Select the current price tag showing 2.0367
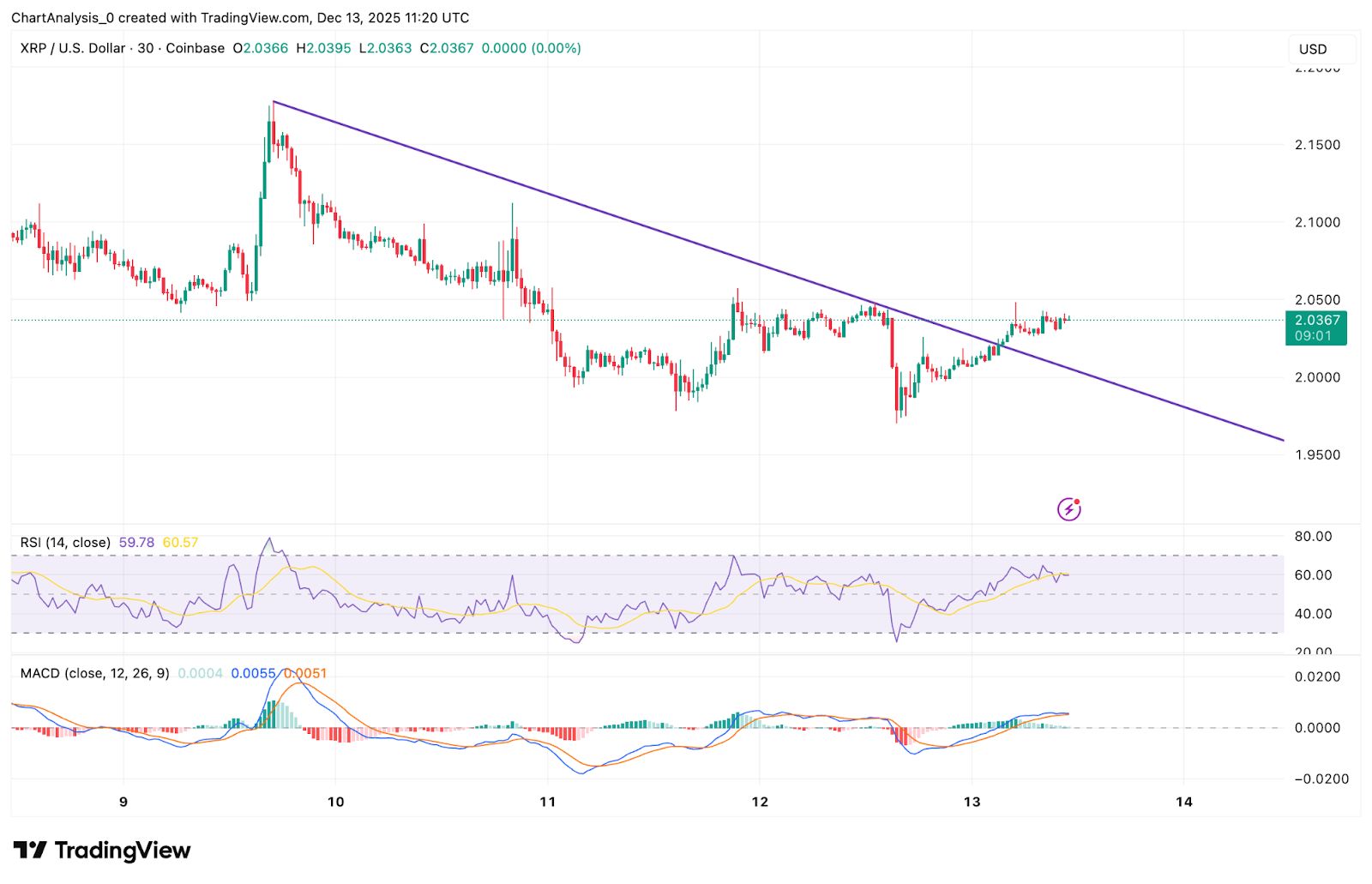Screen dimensions: 1372x884 (x=1316, y=318)
